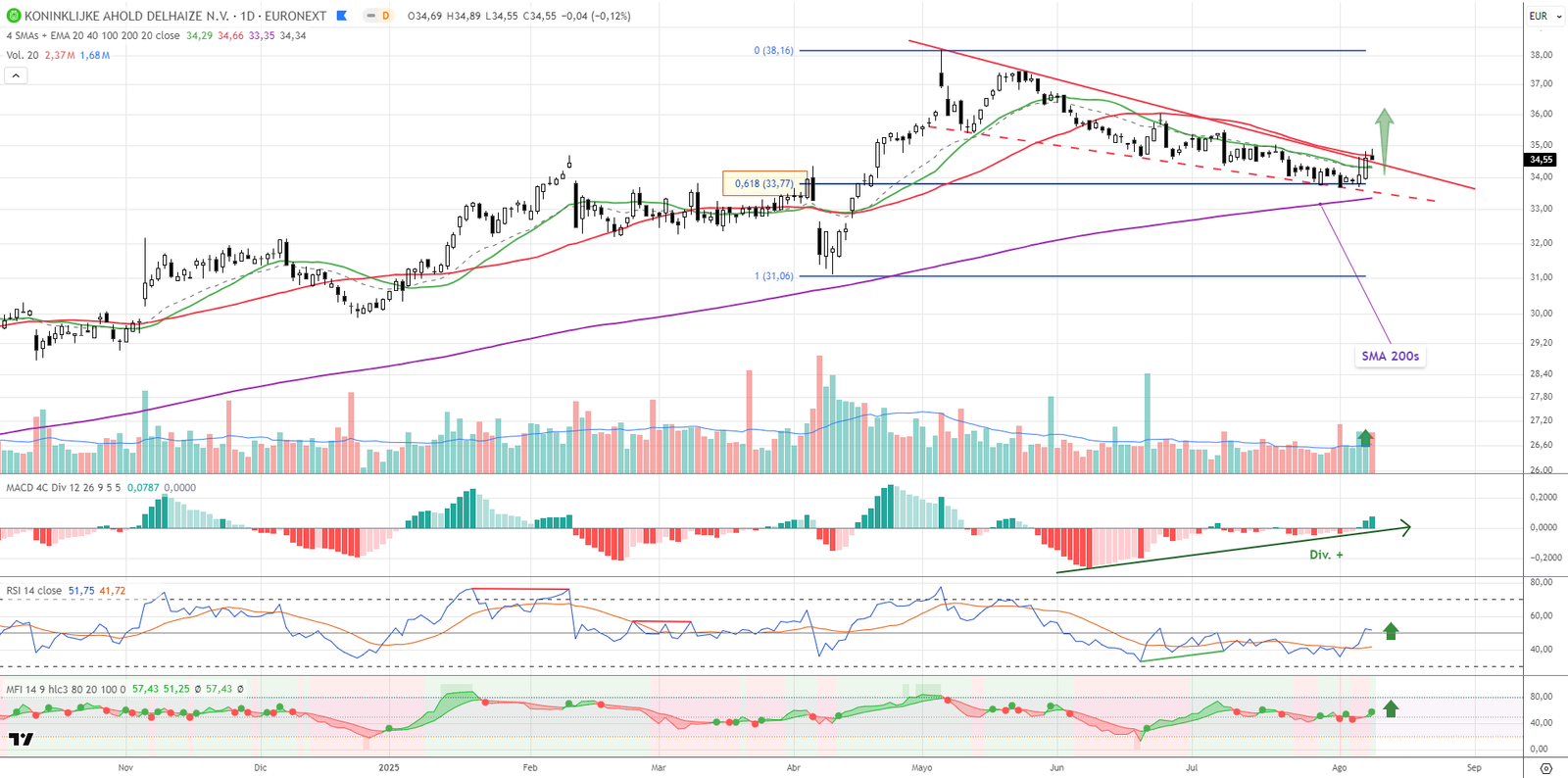Click the Abr label on time axis
Viewport: 1568px width, 778px height.
[x=794, y=767]
